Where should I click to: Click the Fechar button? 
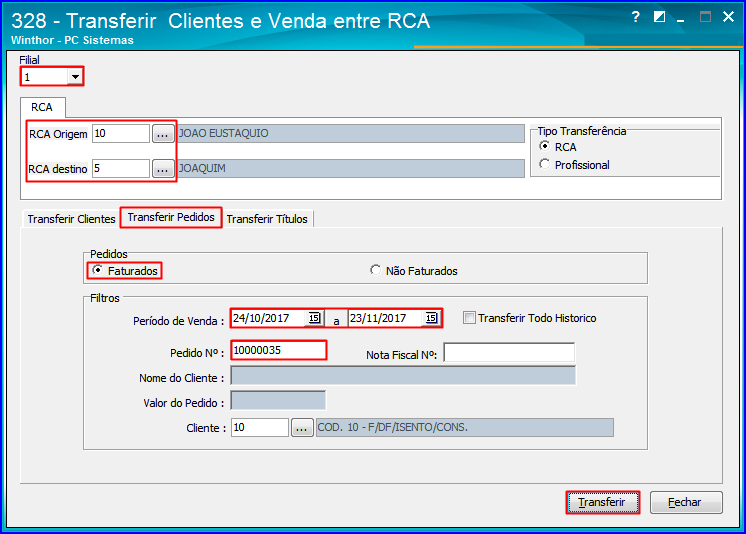tap(685, 502)
